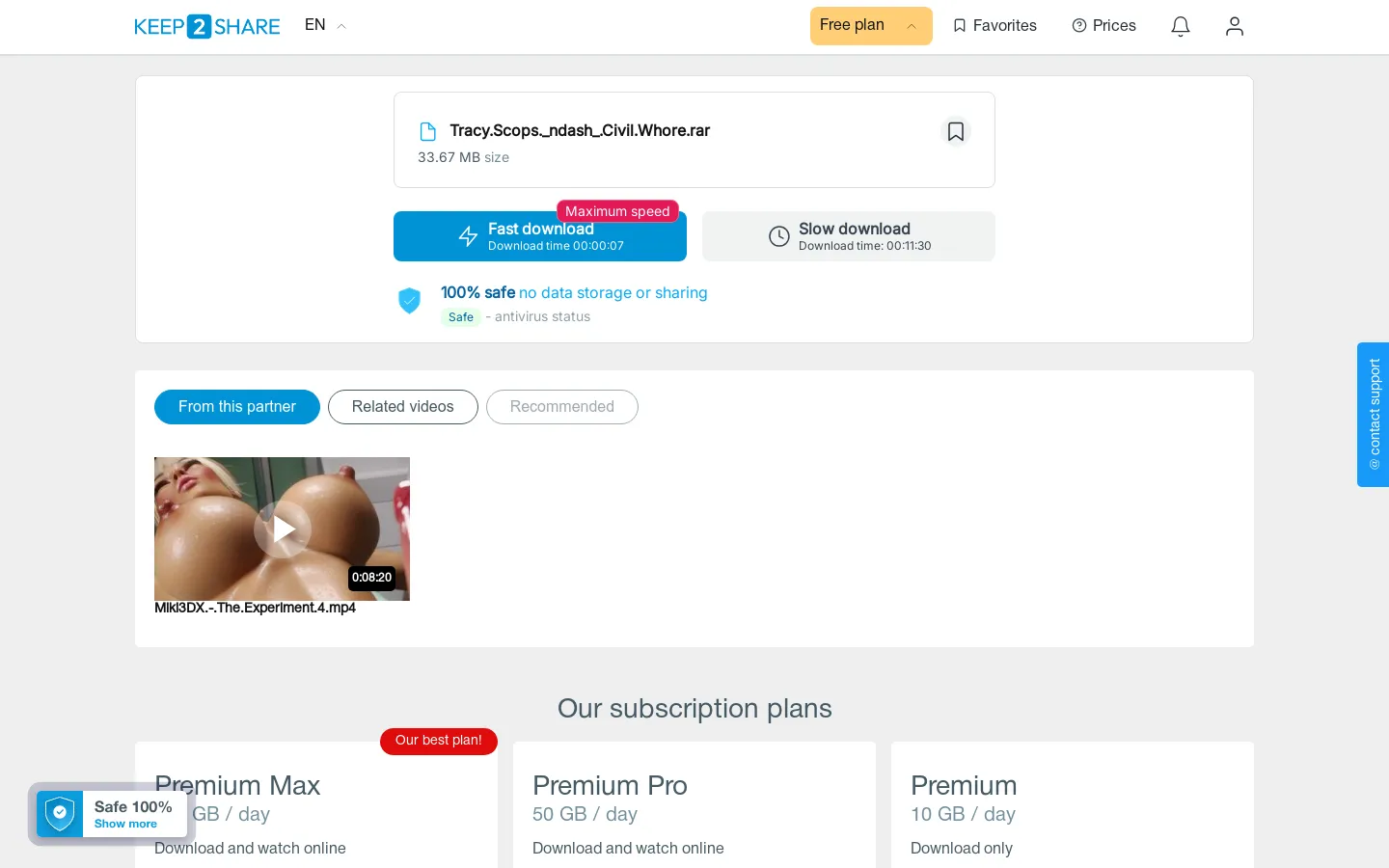Viewport: 1389px width, 868px height.
Task: Click Show more on Safe badge
Action: point(125,824)
